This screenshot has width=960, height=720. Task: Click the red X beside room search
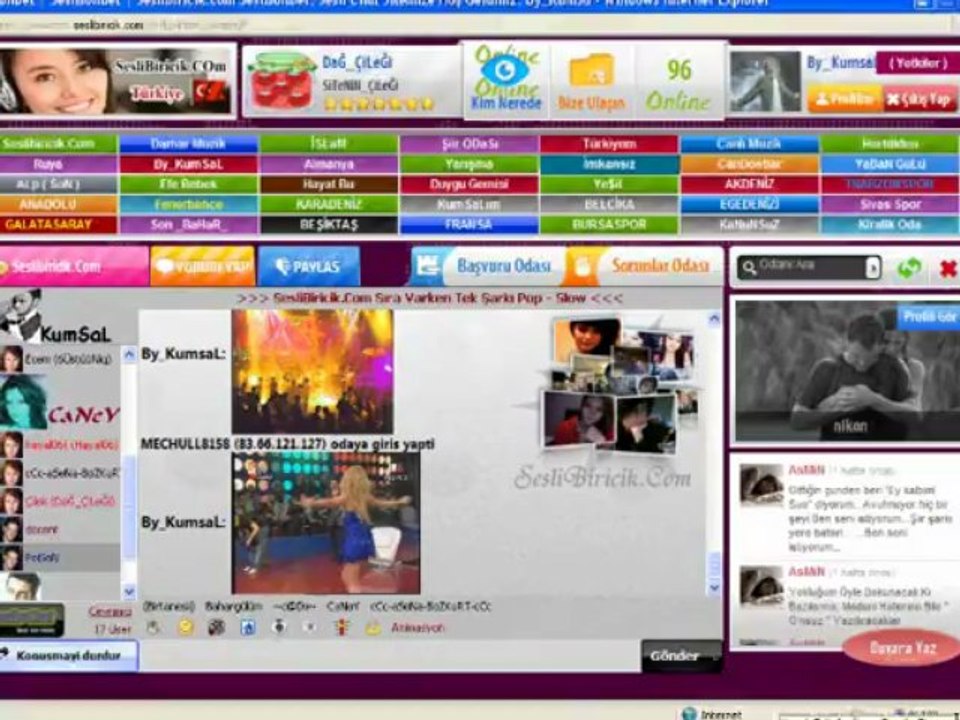(948, 268)
